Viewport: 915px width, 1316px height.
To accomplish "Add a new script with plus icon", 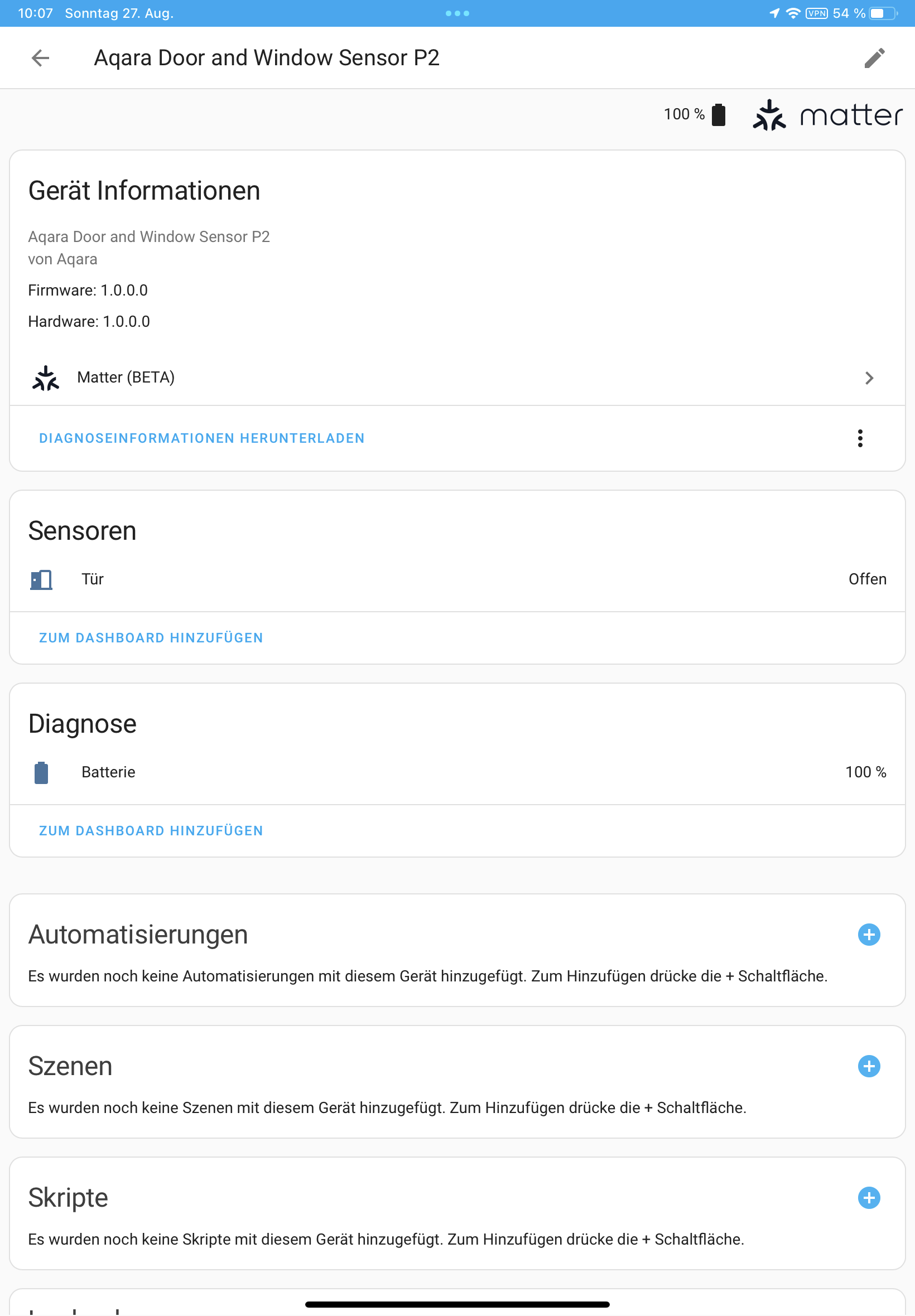I will coord(869,1197).
